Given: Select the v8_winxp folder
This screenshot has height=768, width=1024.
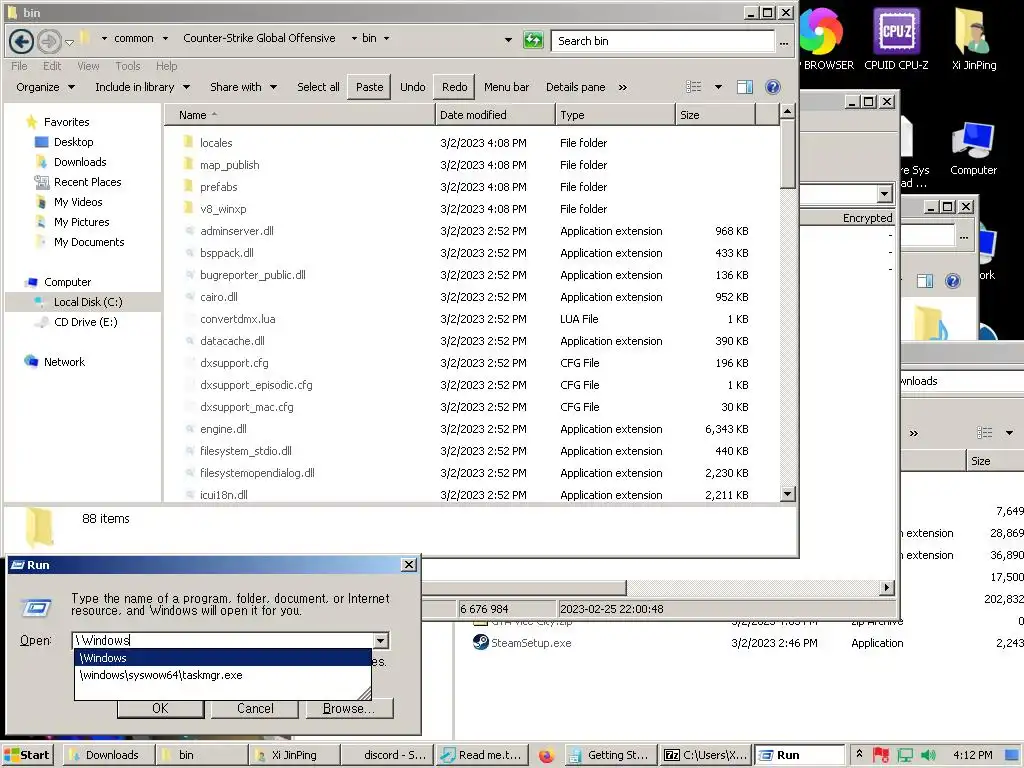Looking at the screenshot, I should tap(223, 209).
